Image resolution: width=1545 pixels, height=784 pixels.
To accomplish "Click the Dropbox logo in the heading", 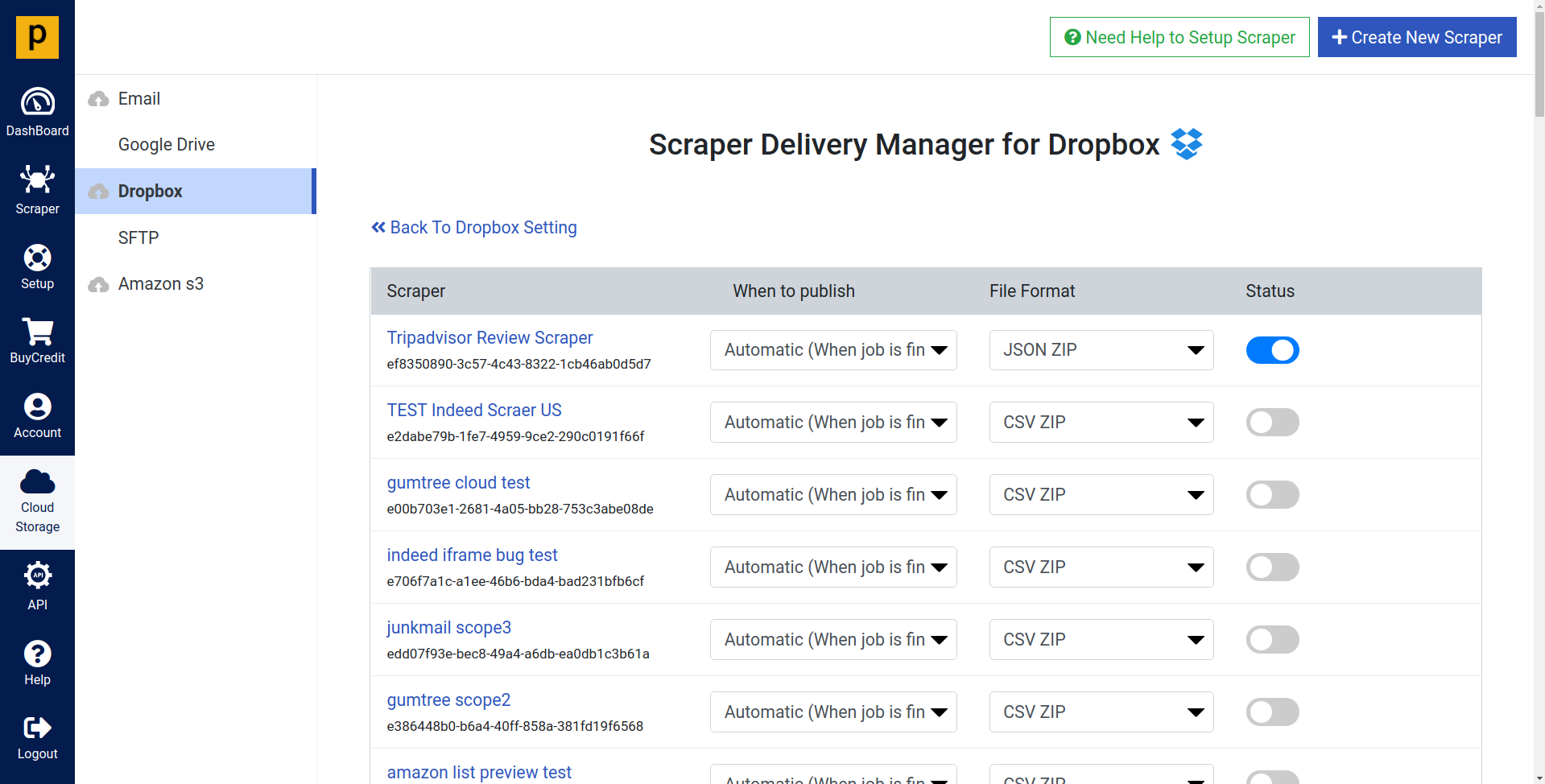I will [1186, 144].
